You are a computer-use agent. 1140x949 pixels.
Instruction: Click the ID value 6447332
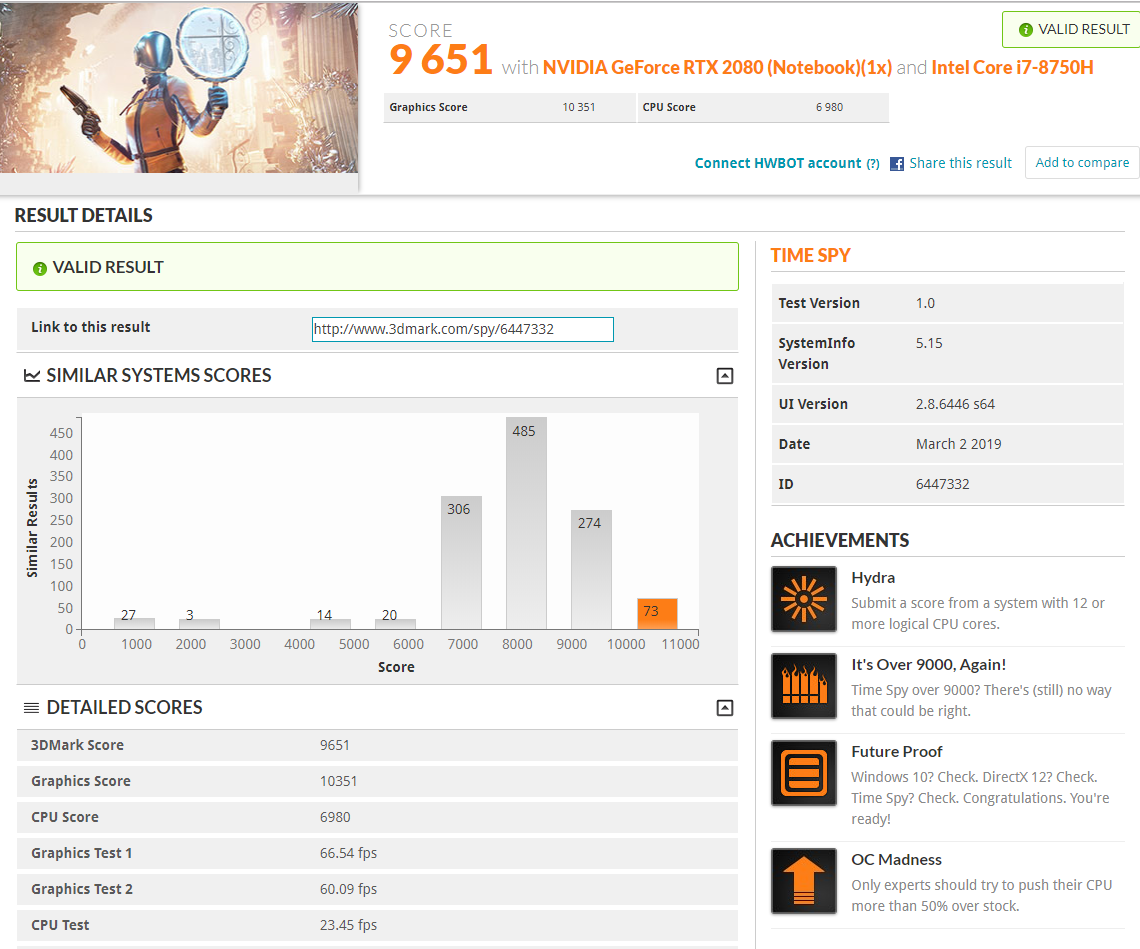point(942,484)
